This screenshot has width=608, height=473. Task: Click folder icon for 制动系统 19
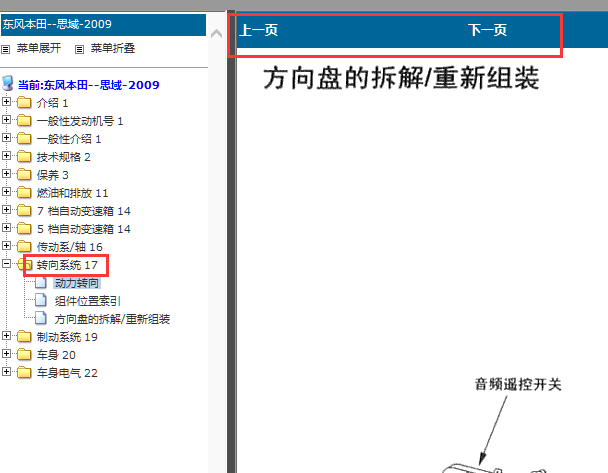24,337
